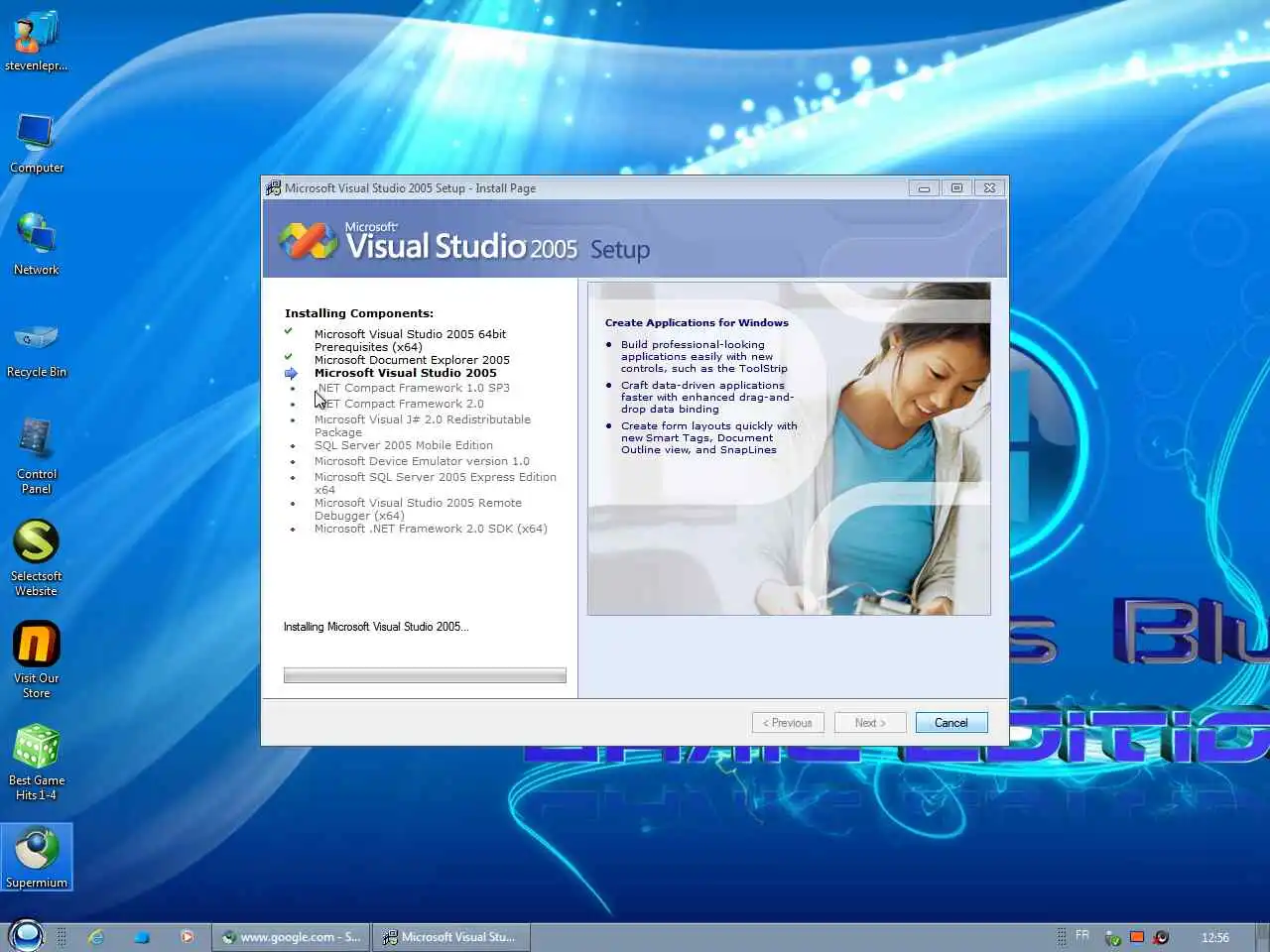Switch to the www.google.com taskbar window

291,937
